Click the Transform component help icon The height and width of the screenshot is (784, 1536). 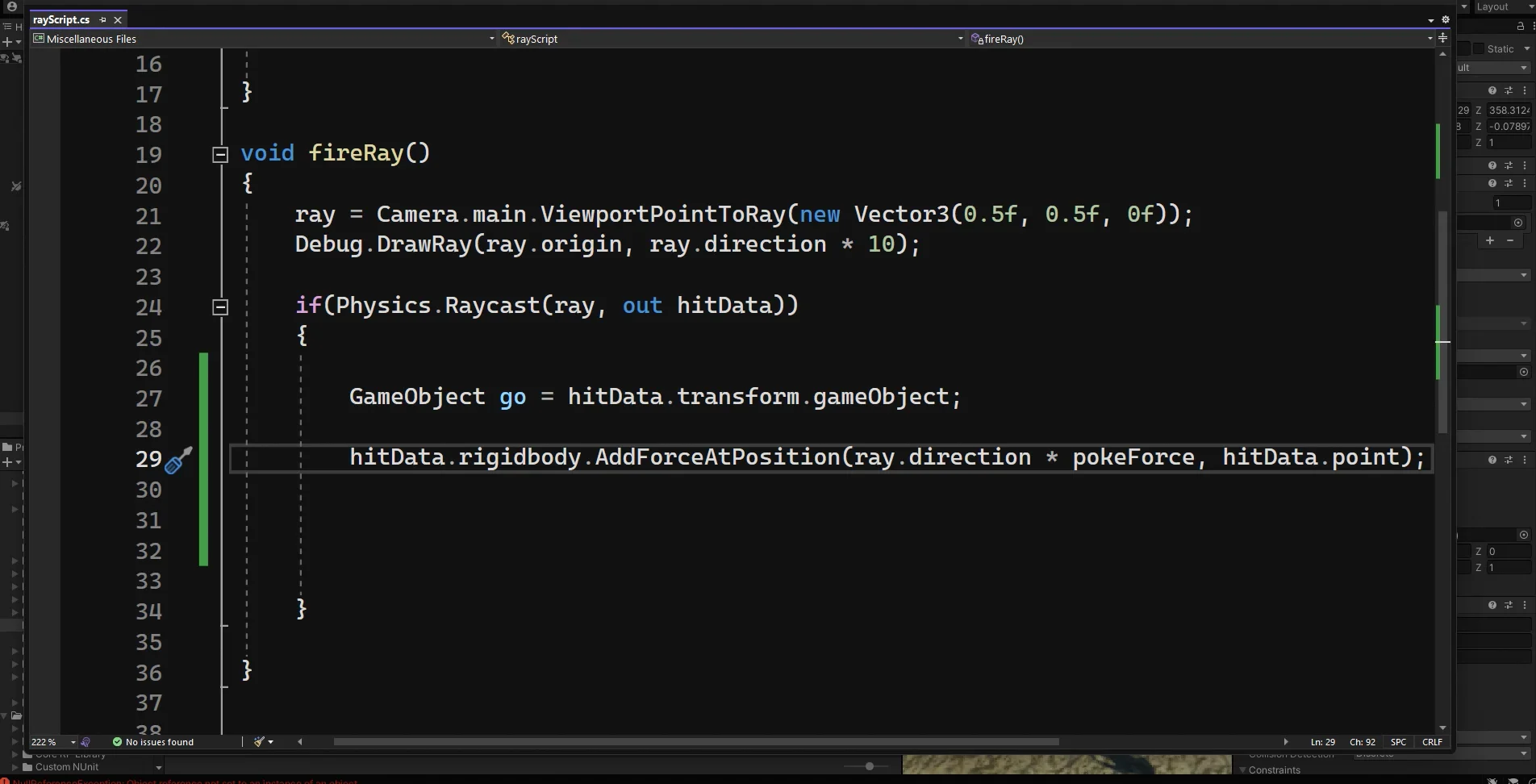1492,90
